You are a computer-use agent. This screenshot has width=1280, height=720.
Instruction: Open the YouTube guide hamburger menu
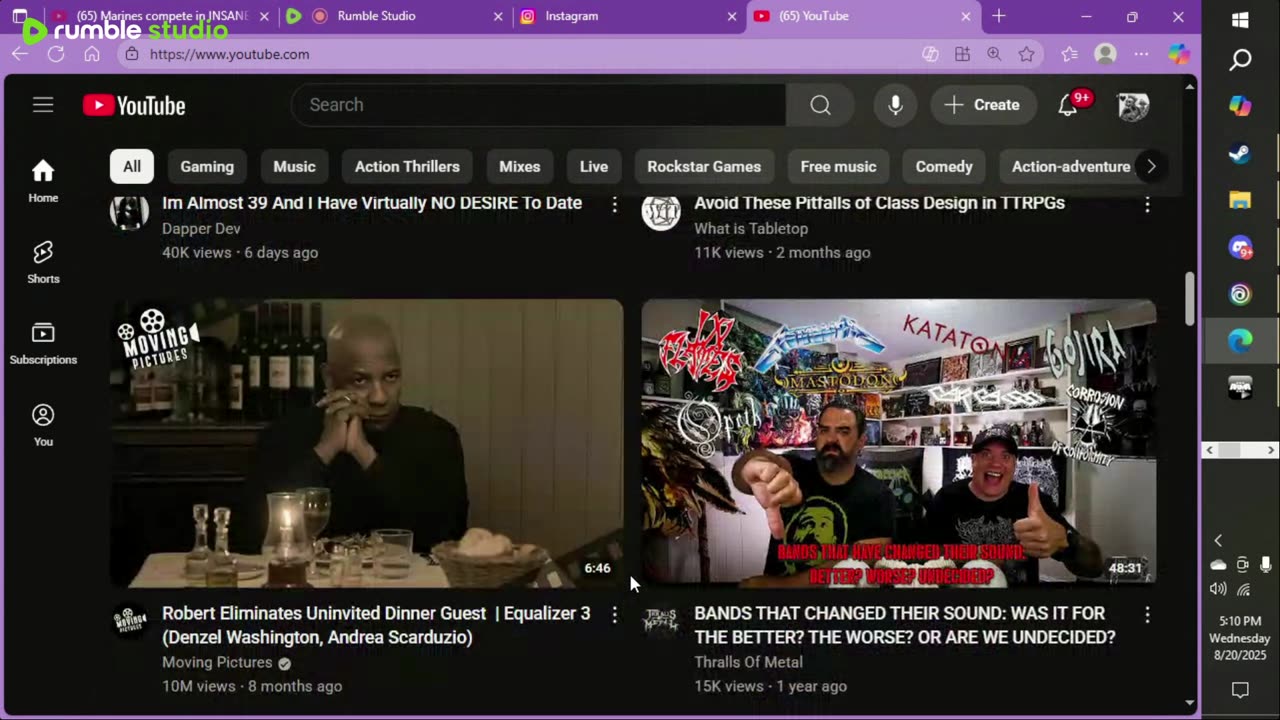(43, 105)
